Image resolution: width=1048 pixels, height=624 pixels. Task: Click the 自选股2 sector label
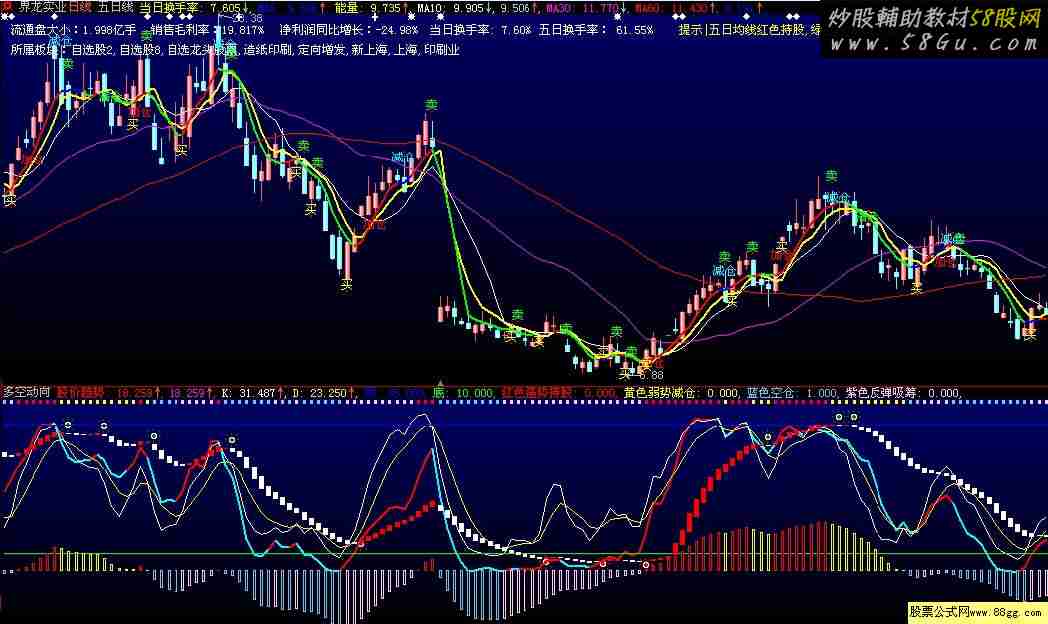click(87, 49)
